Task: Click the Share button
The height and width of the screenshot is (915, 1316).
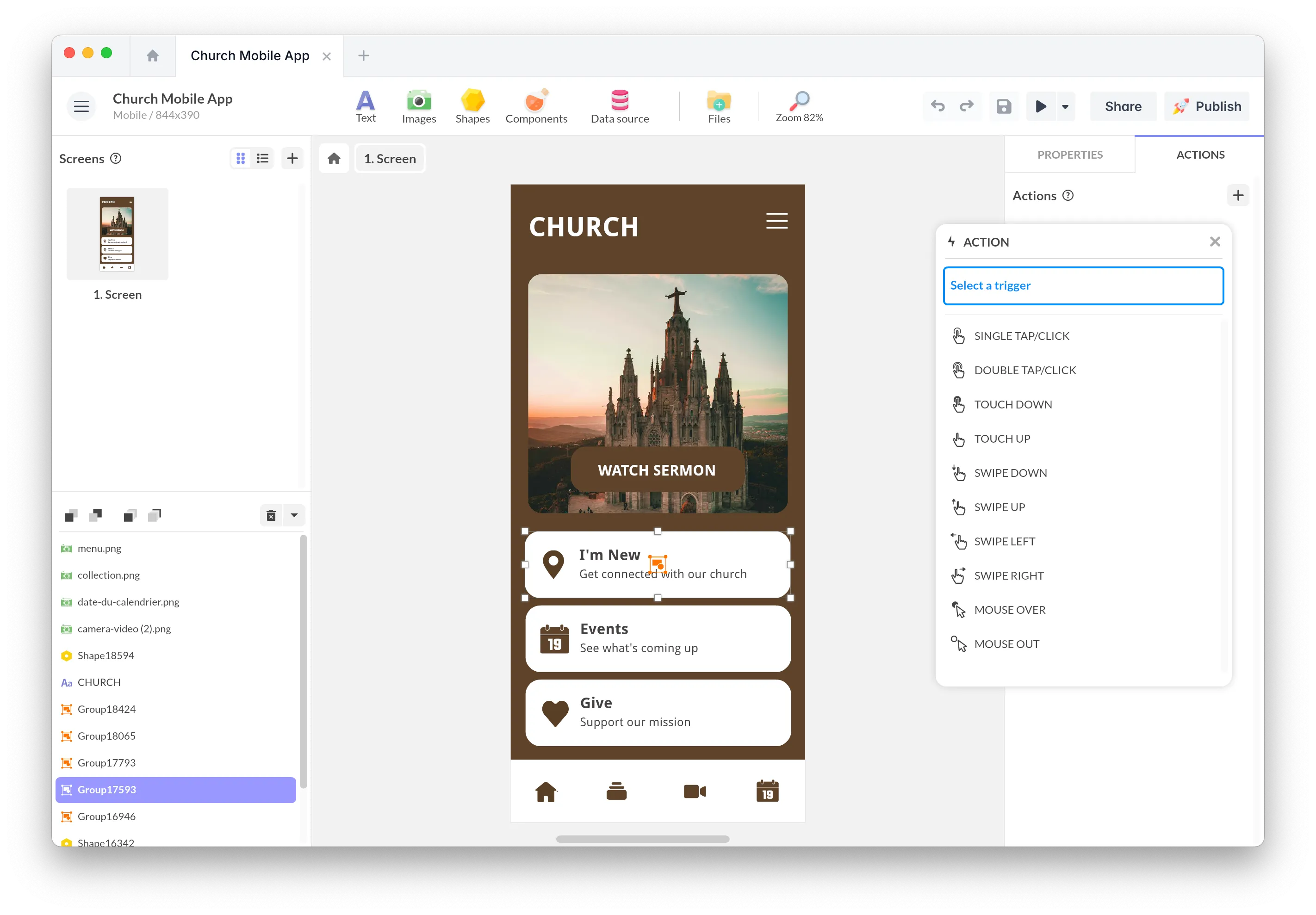Action: 1123,106
